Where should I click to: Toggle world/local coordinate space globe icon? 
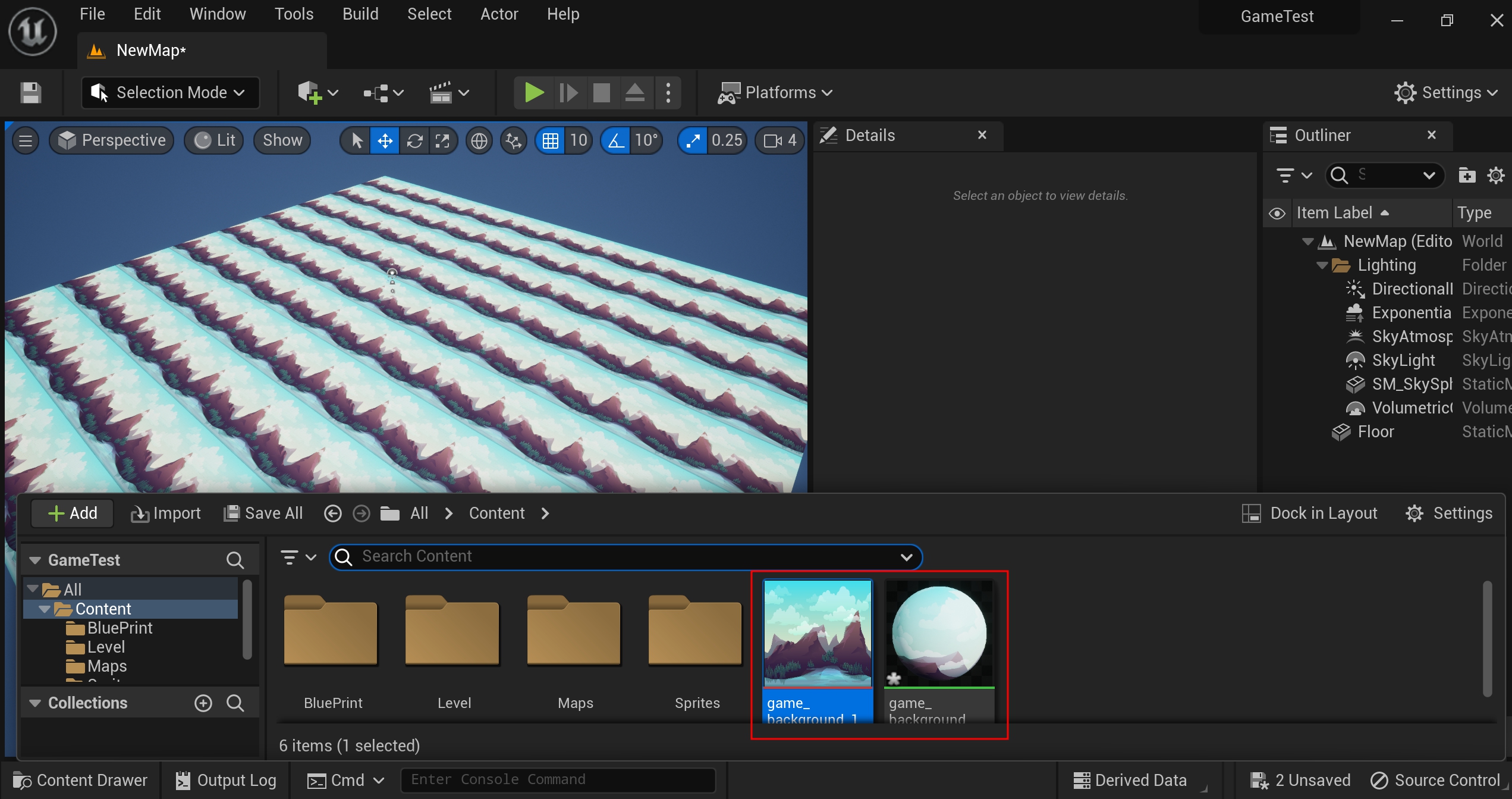click(x=479, y=141)
